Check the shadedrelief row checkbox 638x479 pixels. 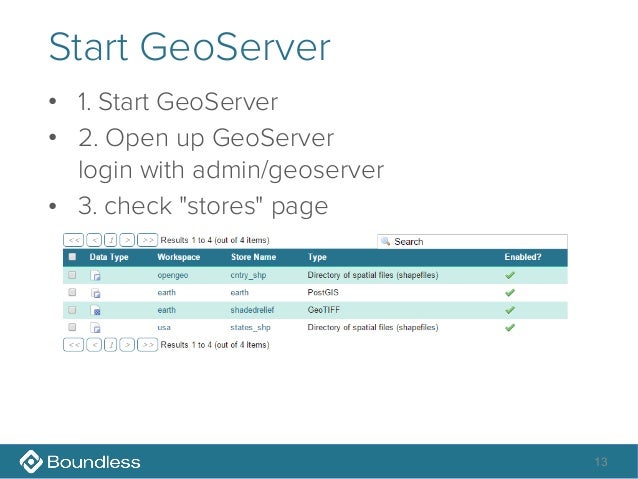(x=72, y=310)
